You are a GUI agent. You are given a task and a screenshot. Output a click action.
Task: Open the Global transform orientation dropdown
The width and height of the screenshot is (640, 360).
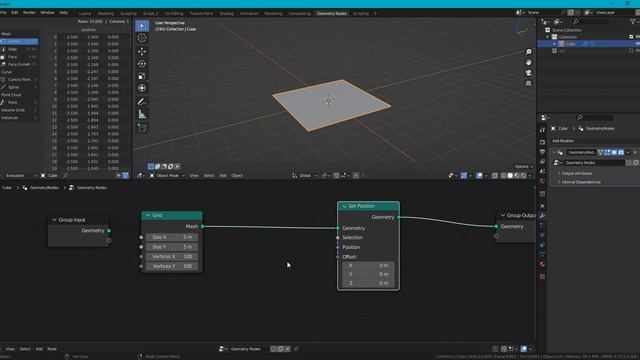click(x=305, y=176)
